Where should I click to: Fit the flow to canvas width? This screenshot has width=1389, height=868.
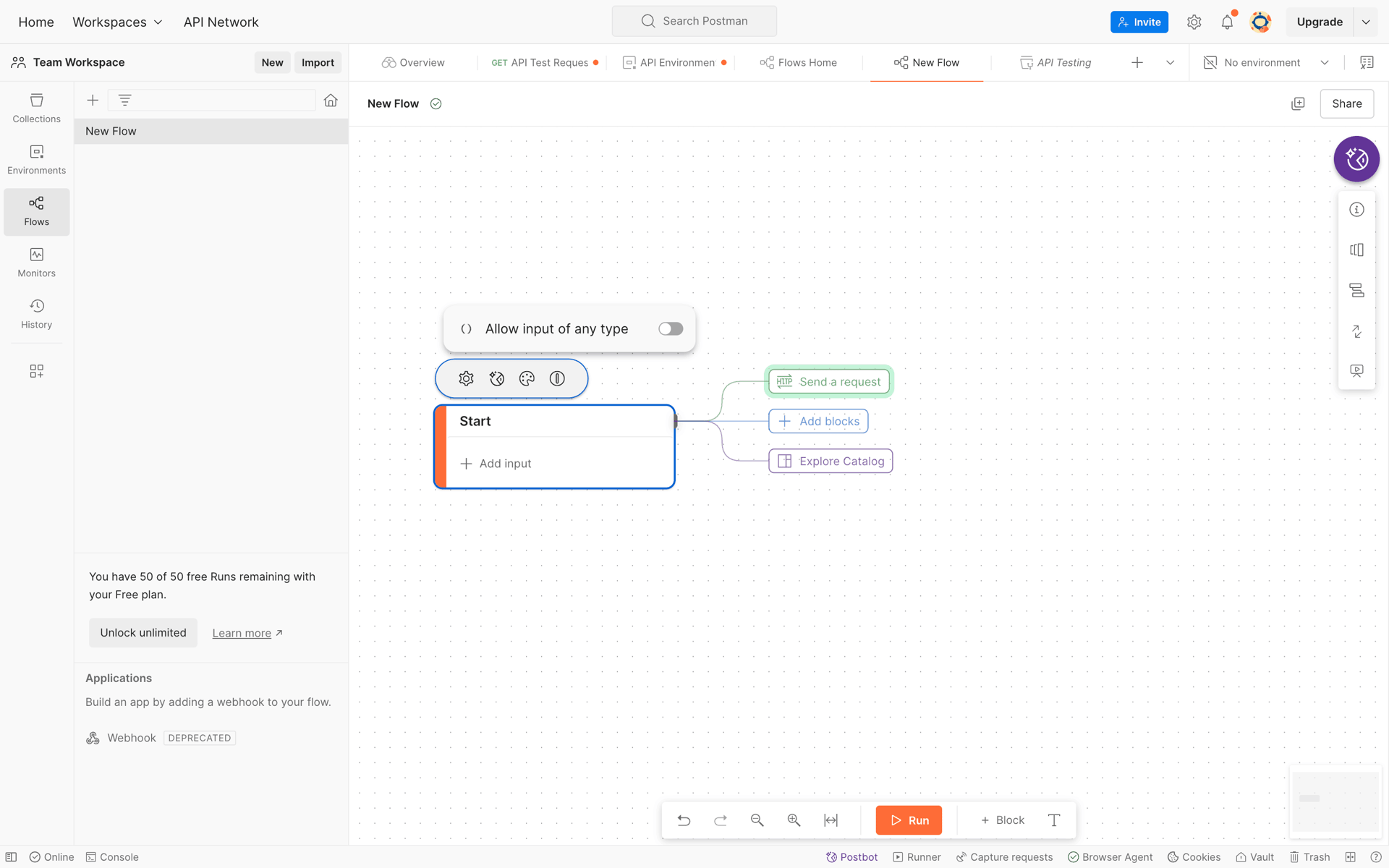coord(831,820)
